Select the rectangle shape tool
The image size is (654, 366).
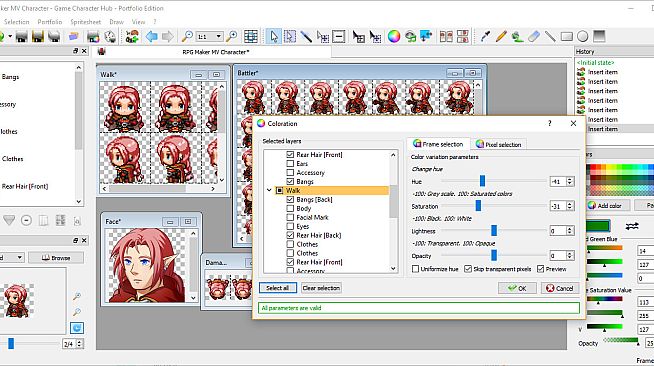point(566,37)
